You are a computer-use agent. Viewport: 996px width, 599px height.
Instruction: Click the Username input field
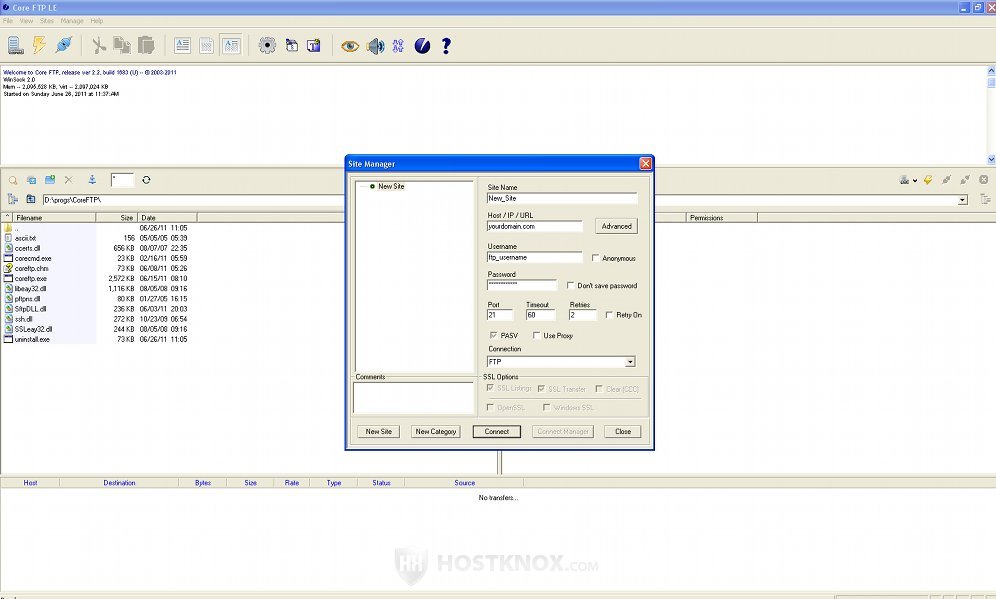click(534, 257)
